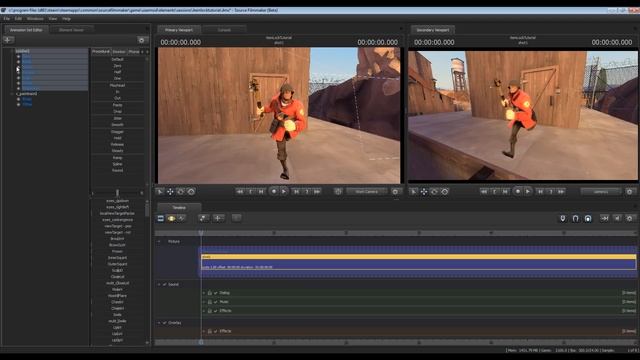This screenshot has width=640, height=360.
Task: Play the sequence in Secondary Viewport
Action: pos(528,191)
